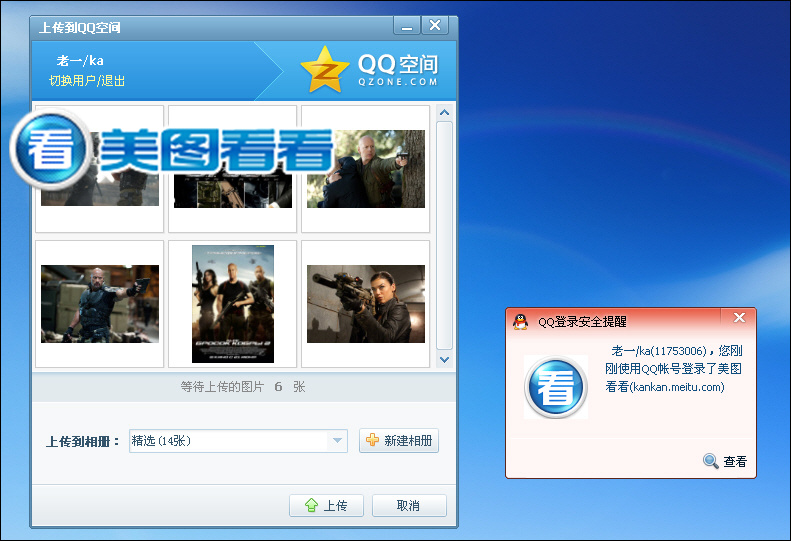The image size is (791, 541).
Task: Click the 新建相册 button
Action: click(399, 441)
